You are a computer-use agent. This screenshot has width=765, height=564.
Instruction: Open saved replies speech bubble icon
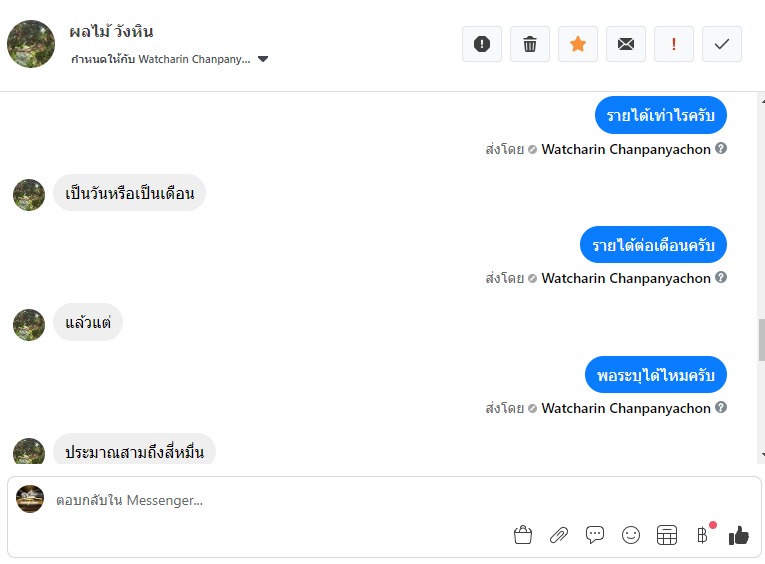pyautogui.click(x=595, y=535)
